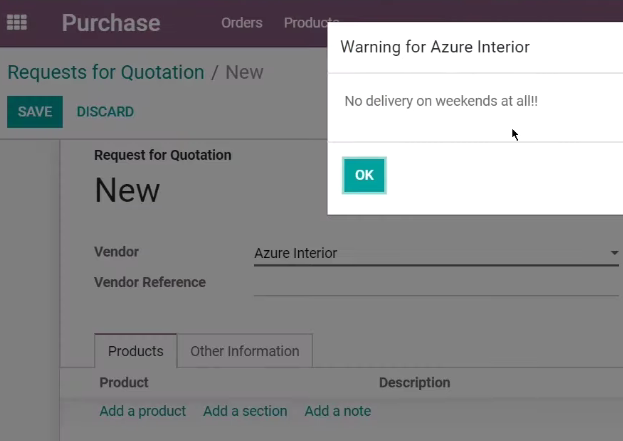Open the Vendor dropdown arrow

pyautogui.click(x=614, y=253)
